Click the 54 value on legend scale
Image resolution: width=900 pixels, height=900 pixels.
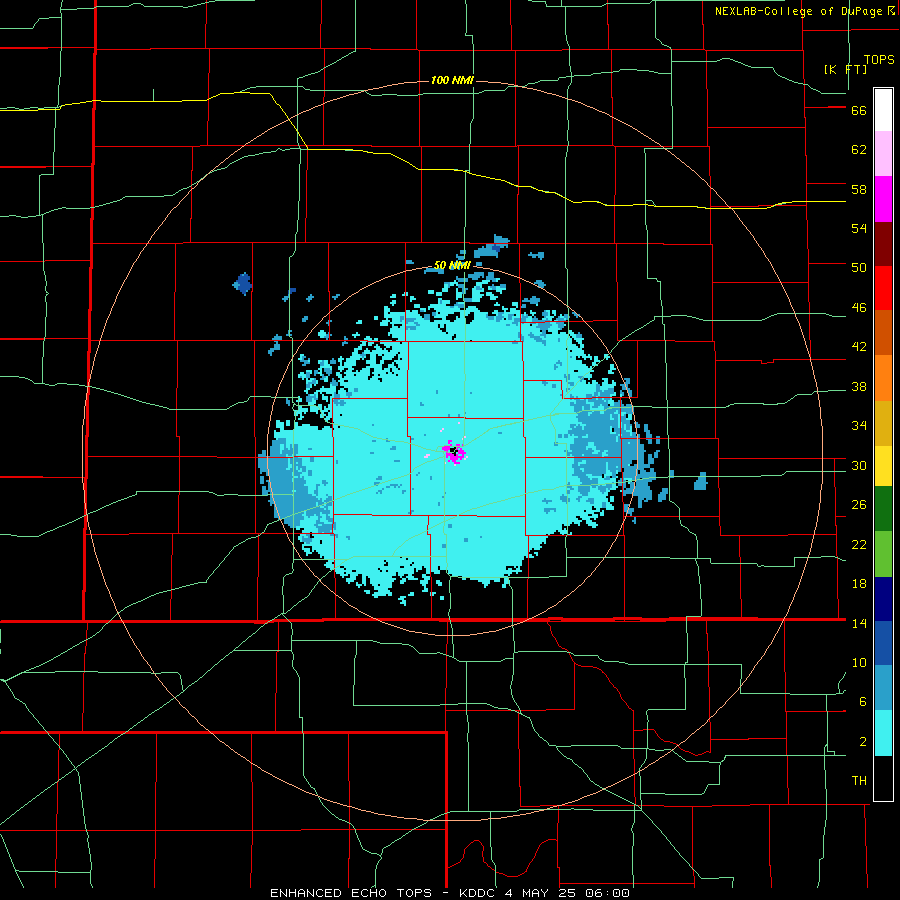(x=859, y=228)
